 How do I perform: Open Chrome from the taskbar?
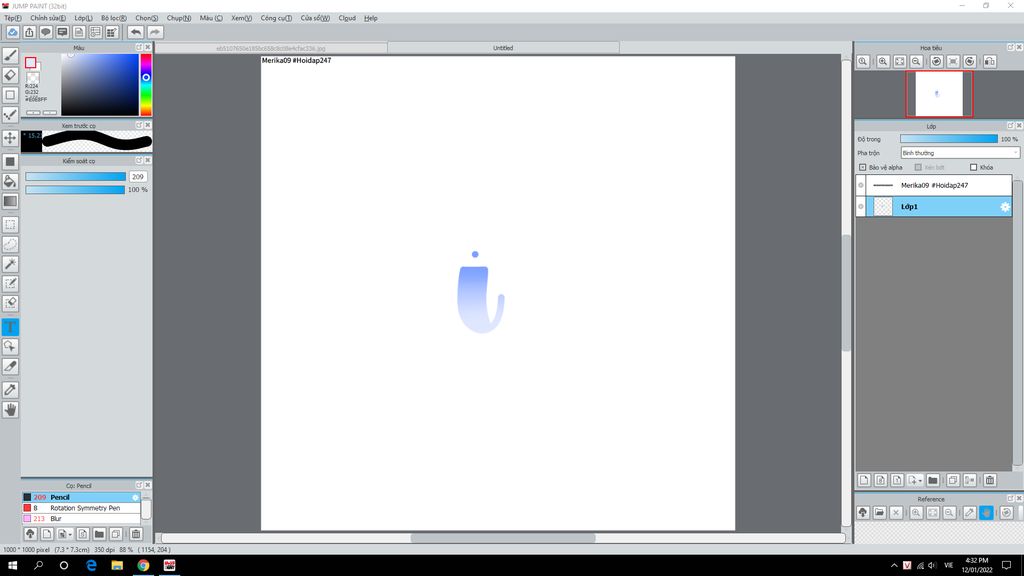143,566
